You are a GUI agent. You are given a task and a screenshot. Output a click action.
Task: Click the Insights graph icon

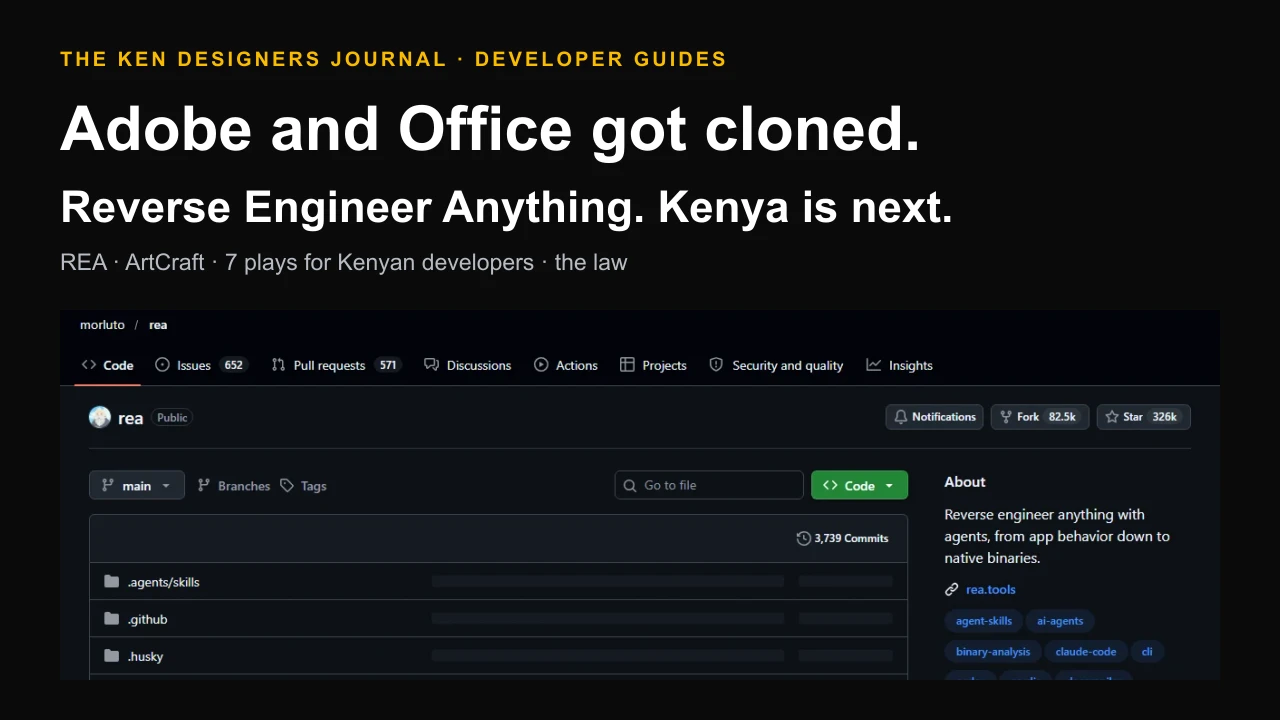pyautogui.click(x=874, y=365)
